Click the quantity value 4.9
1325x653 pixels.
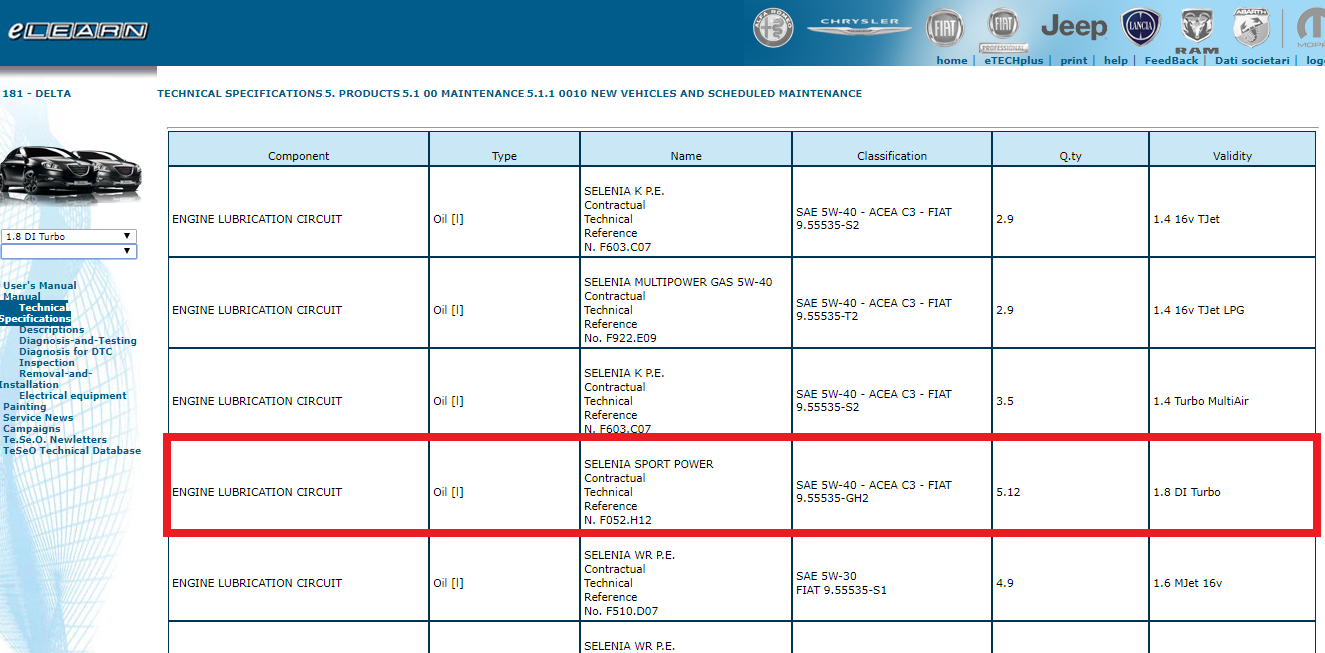point(1005,583)
